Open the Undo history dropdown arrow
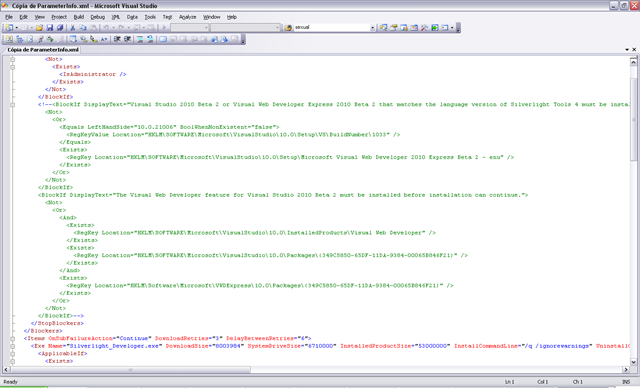 [x=113, y=27]
